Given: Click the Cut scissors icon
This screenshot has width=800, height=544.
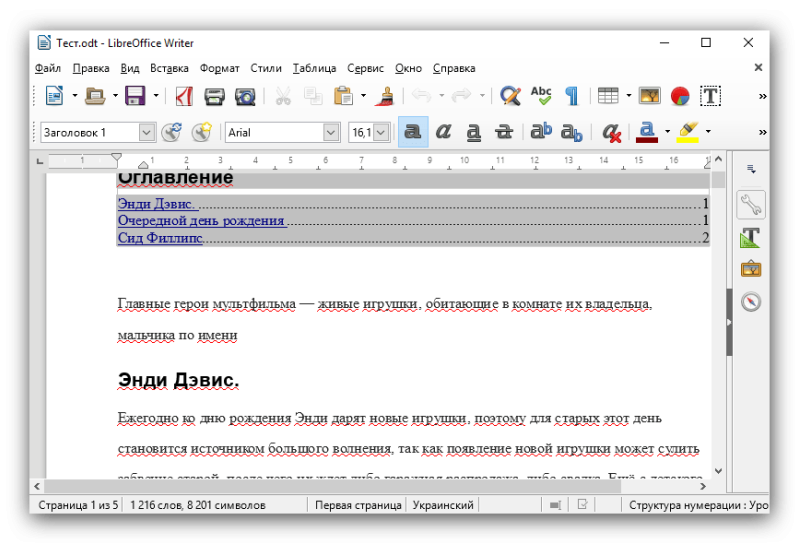Looking at the screenshot, I should pyautogui.click(x=283, y=96).
